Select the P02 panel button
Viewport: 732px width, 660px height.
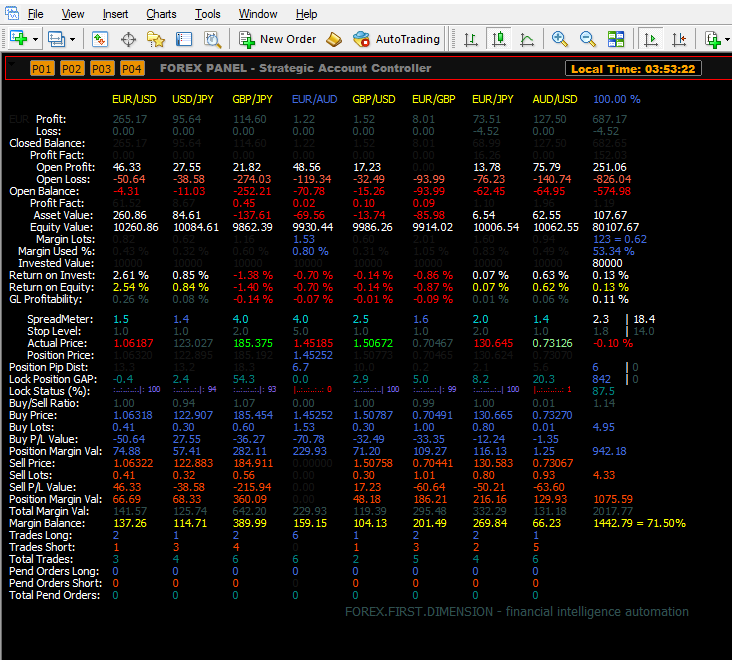(x=72, y=69)
